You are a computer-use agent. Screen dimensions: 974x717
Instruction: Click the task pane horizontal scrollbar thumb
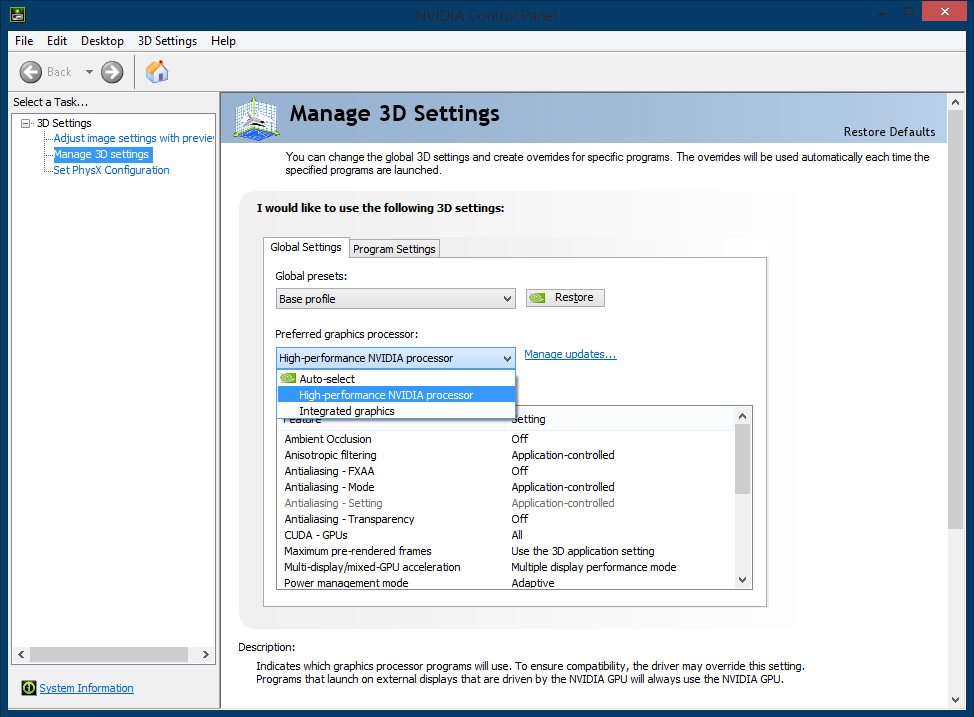[x=109, y=654]
